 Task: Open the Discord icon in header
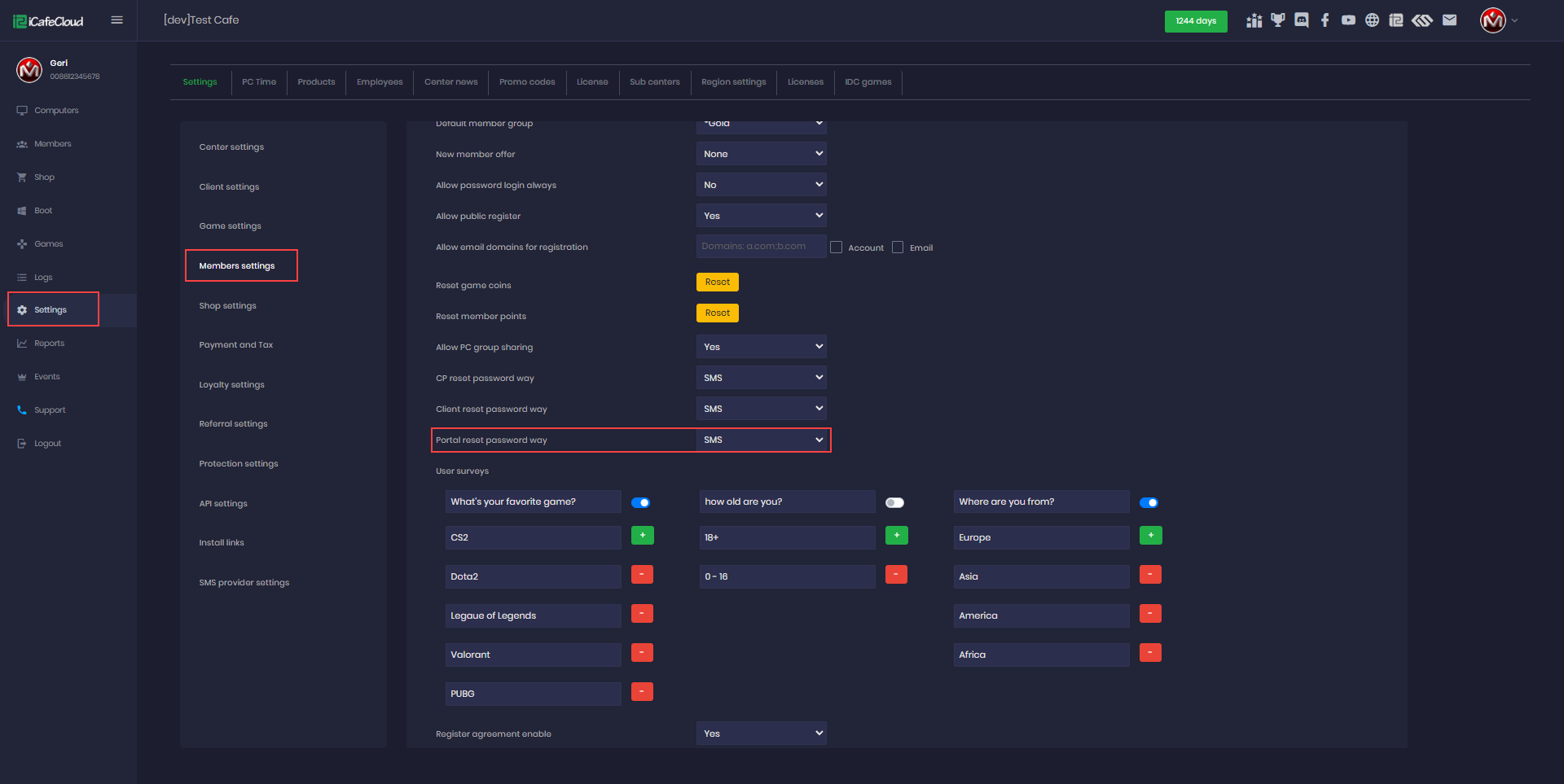(x=1301, y=20)
